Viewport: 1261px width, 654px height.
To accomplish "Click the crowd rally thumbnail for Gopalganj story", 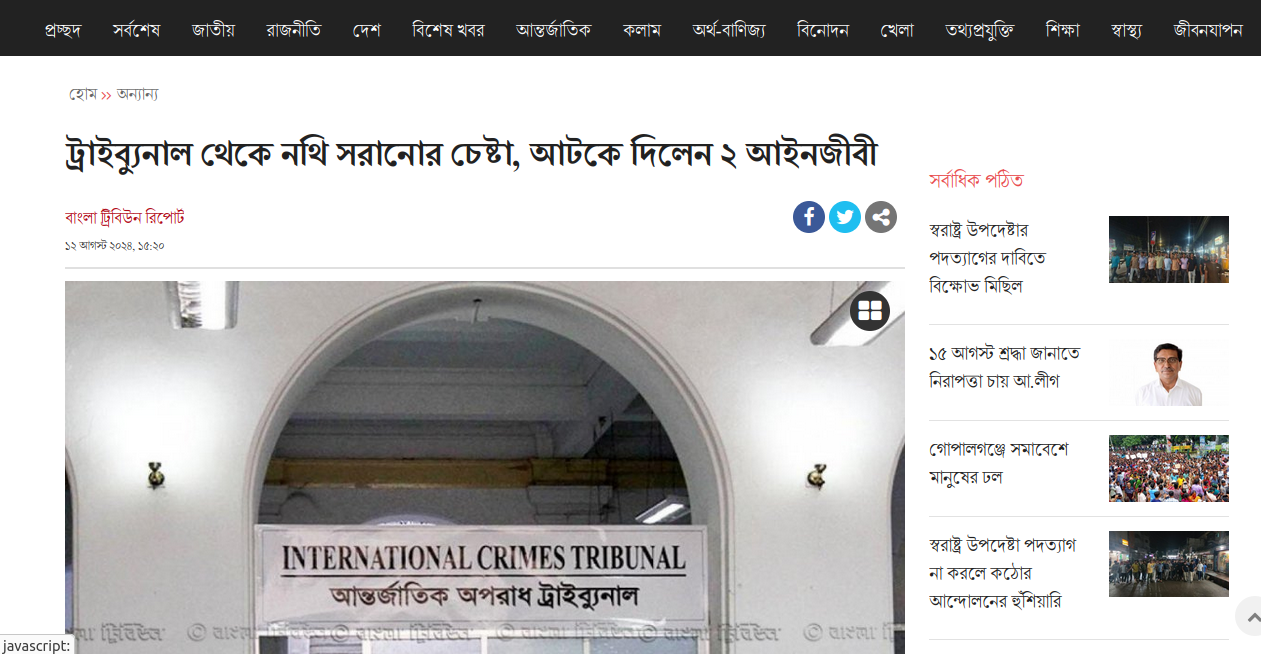I will tap(1169, 468).
